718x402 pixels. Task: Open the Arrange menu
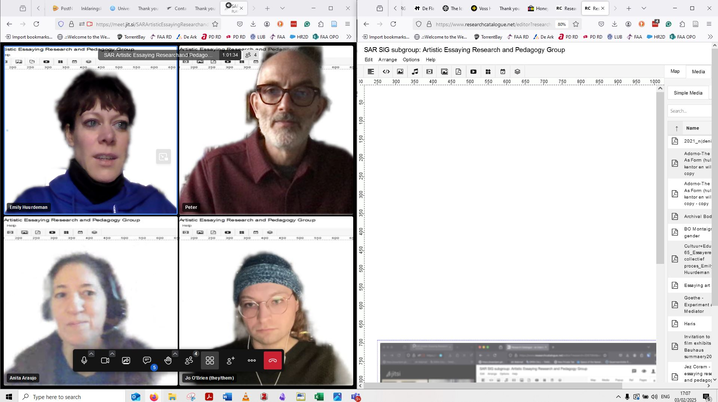click(387, 60)
